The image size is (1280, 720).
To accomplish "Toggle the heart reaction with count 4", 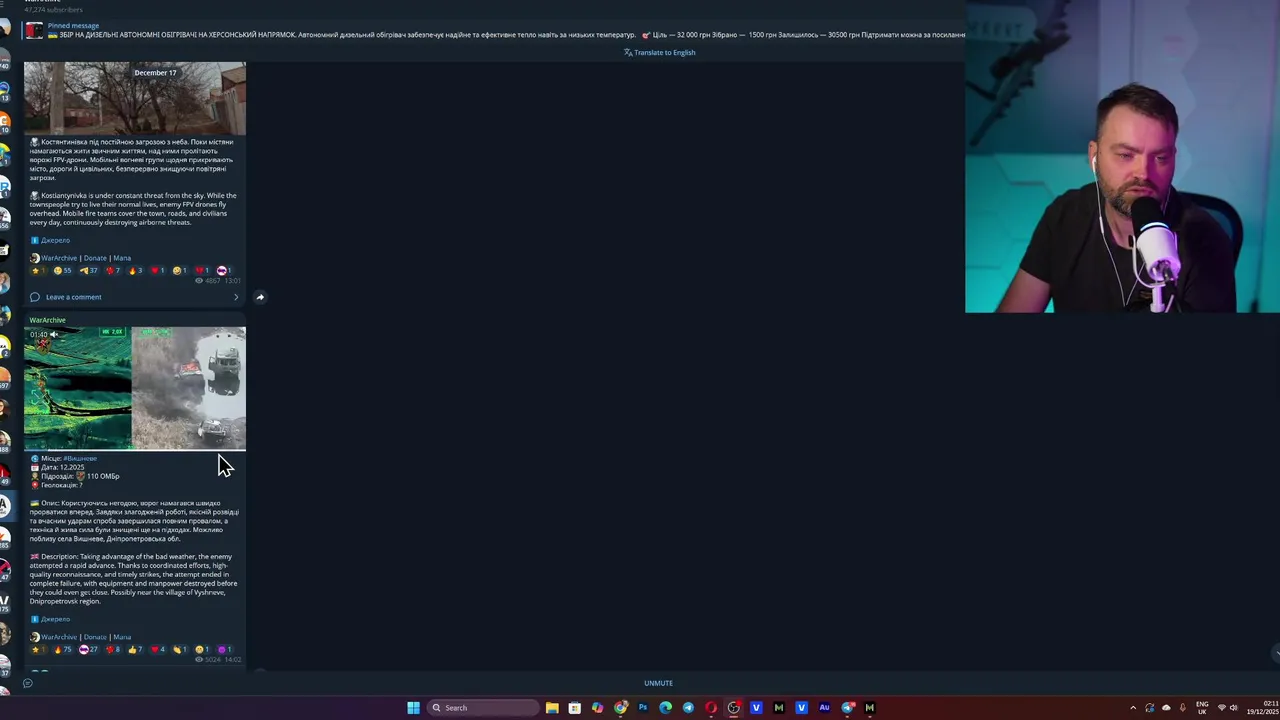I will pyautogui.click(x=160, y=650).
